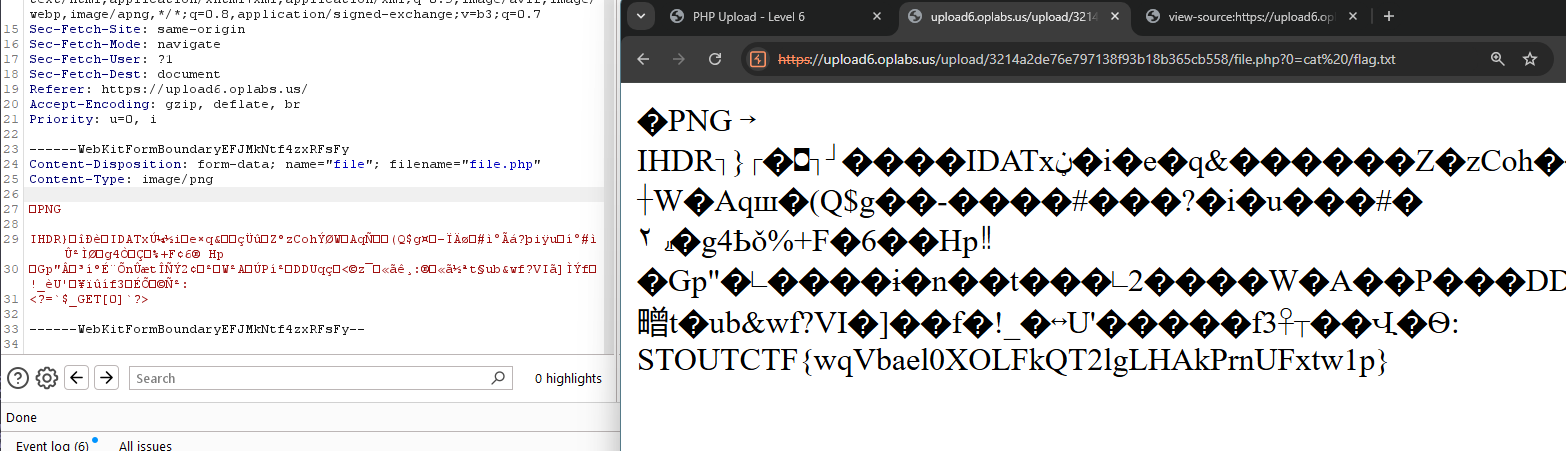Open the All issues tab

(145, 445)
